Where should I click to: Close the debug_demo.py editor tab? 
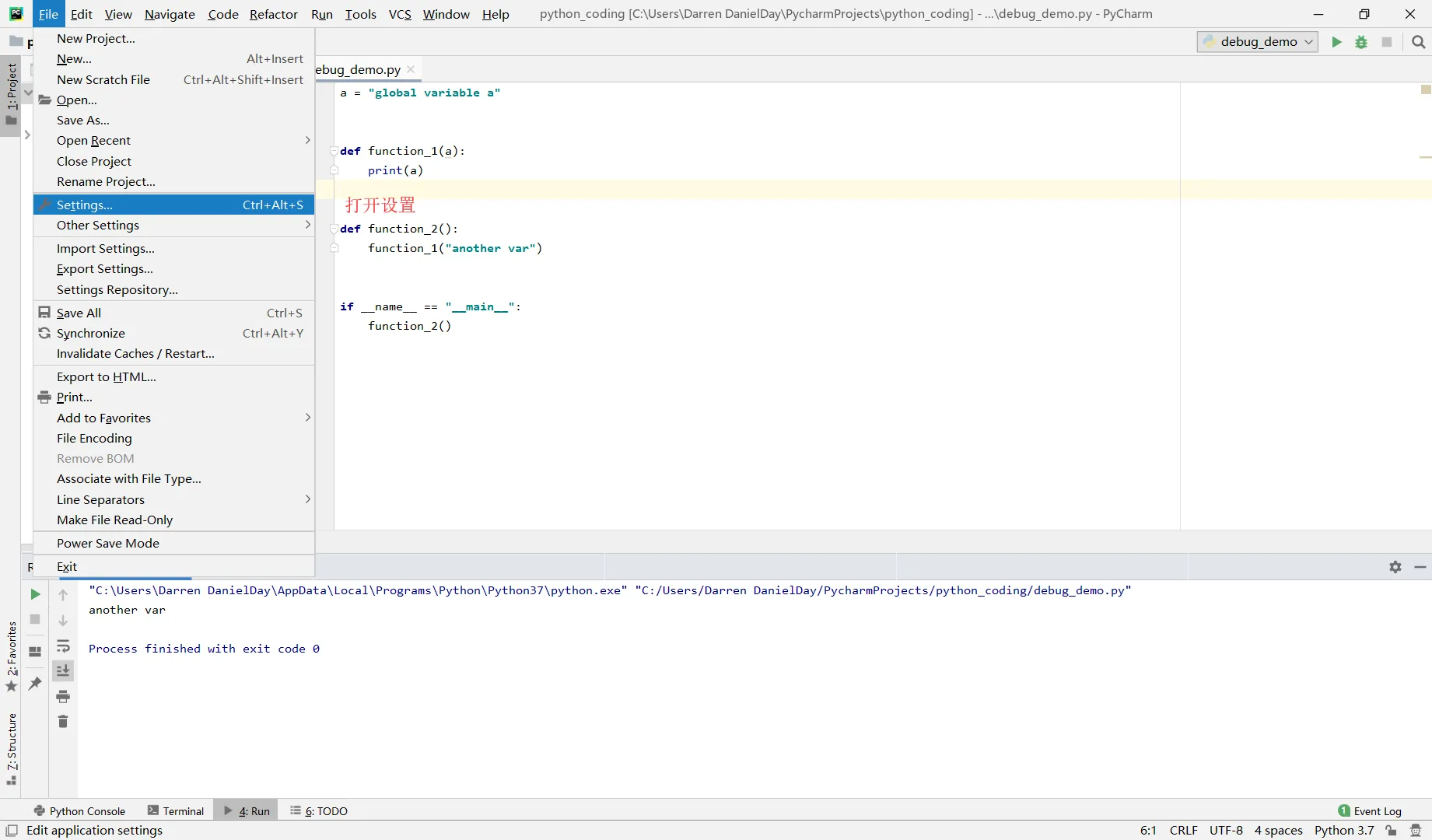click(x=411, y=69)
